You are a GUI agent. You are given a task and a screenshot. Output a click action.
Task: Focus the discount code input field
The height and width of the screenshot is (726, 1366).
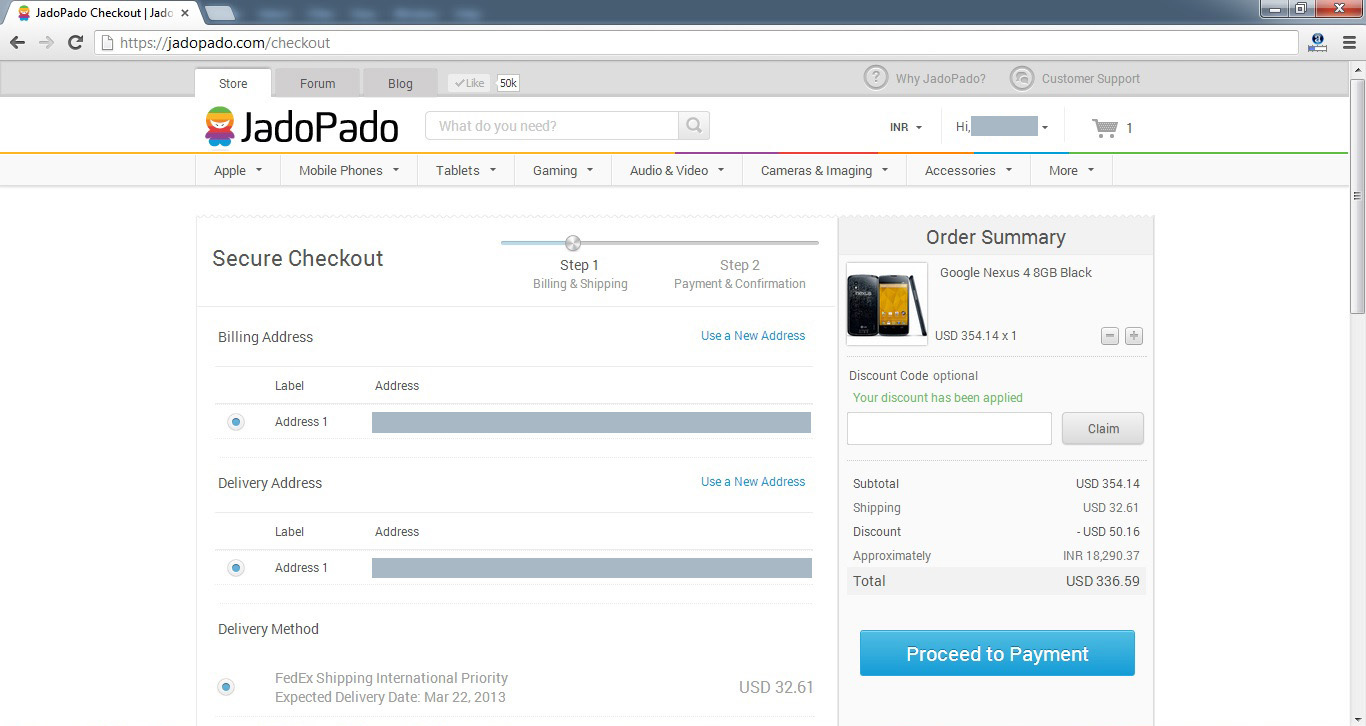tap(949, 429)
